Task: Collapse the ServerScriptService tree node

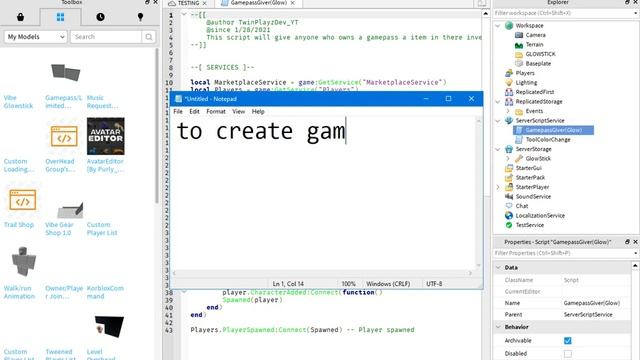Action: pyautogui.click(x=498, y=121)
